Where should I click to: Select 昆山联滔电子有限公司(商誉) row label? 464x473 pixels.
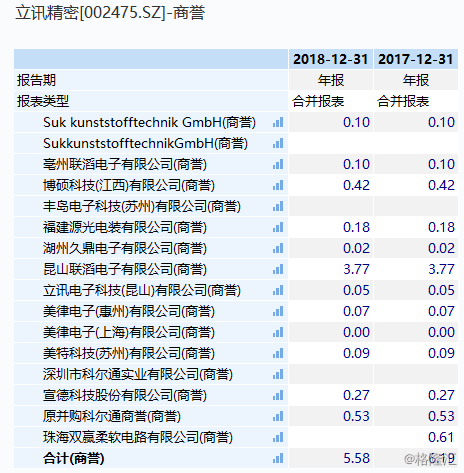[125, 269]
